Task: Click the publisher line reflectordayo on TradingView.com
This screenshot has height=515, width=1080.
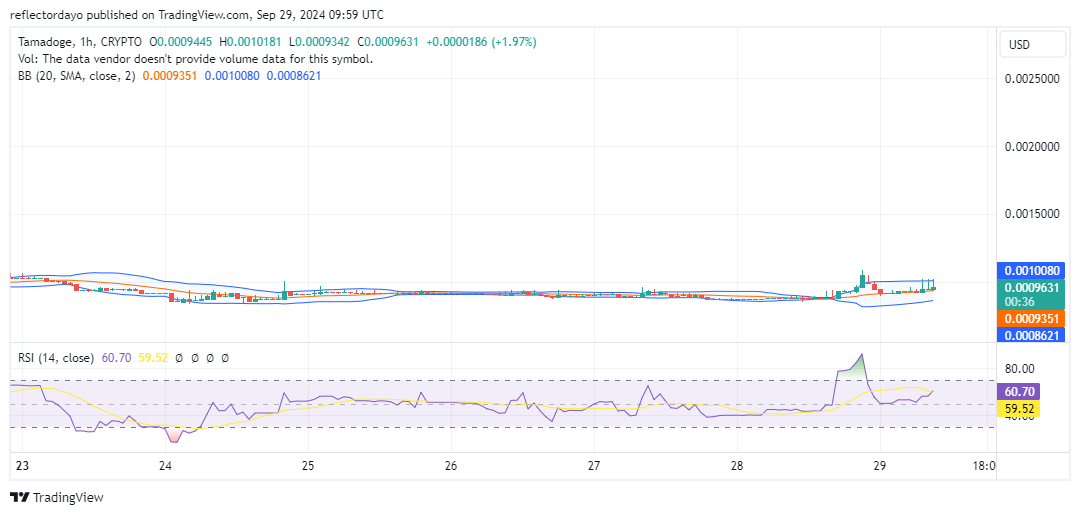Action: (197, 14)
